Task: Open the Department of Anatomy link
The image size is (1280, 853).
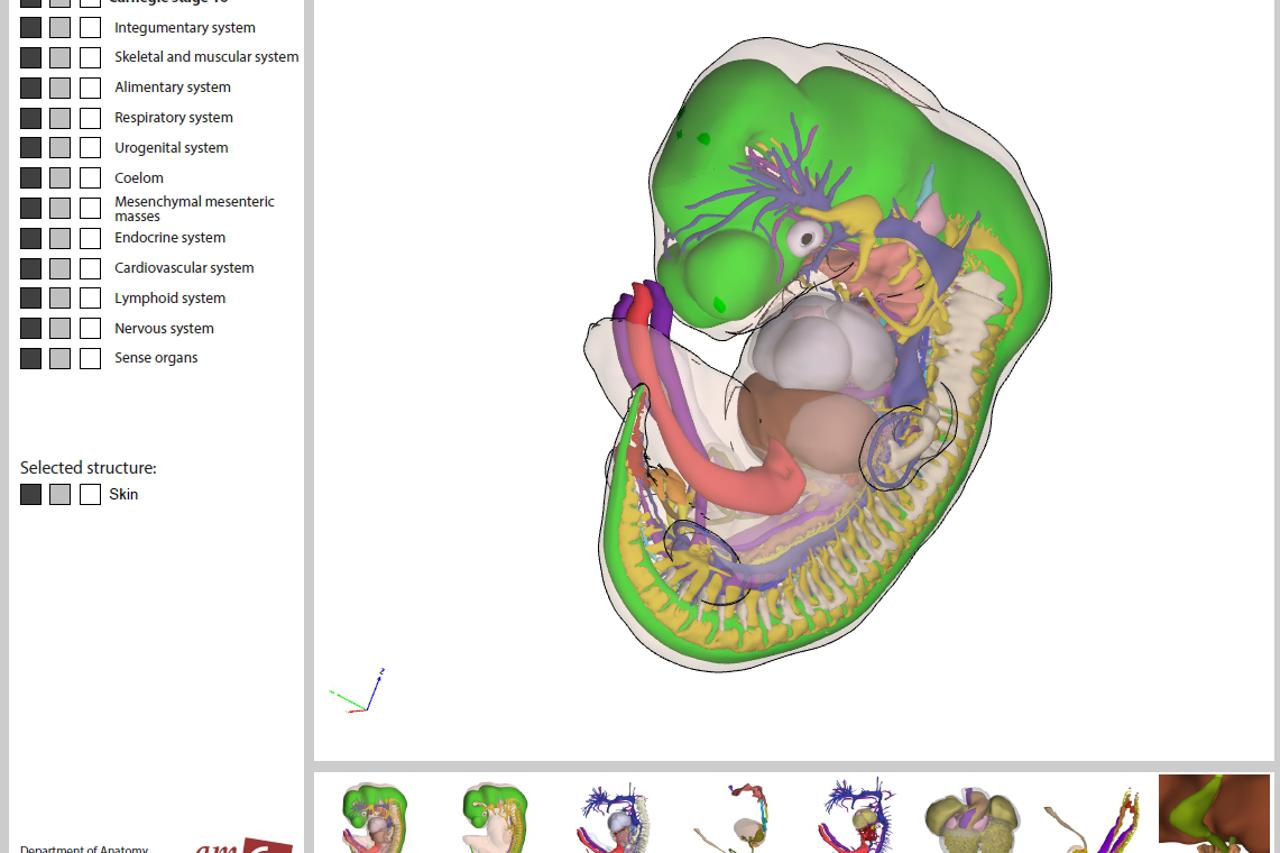Action: (x=84, y=848)
